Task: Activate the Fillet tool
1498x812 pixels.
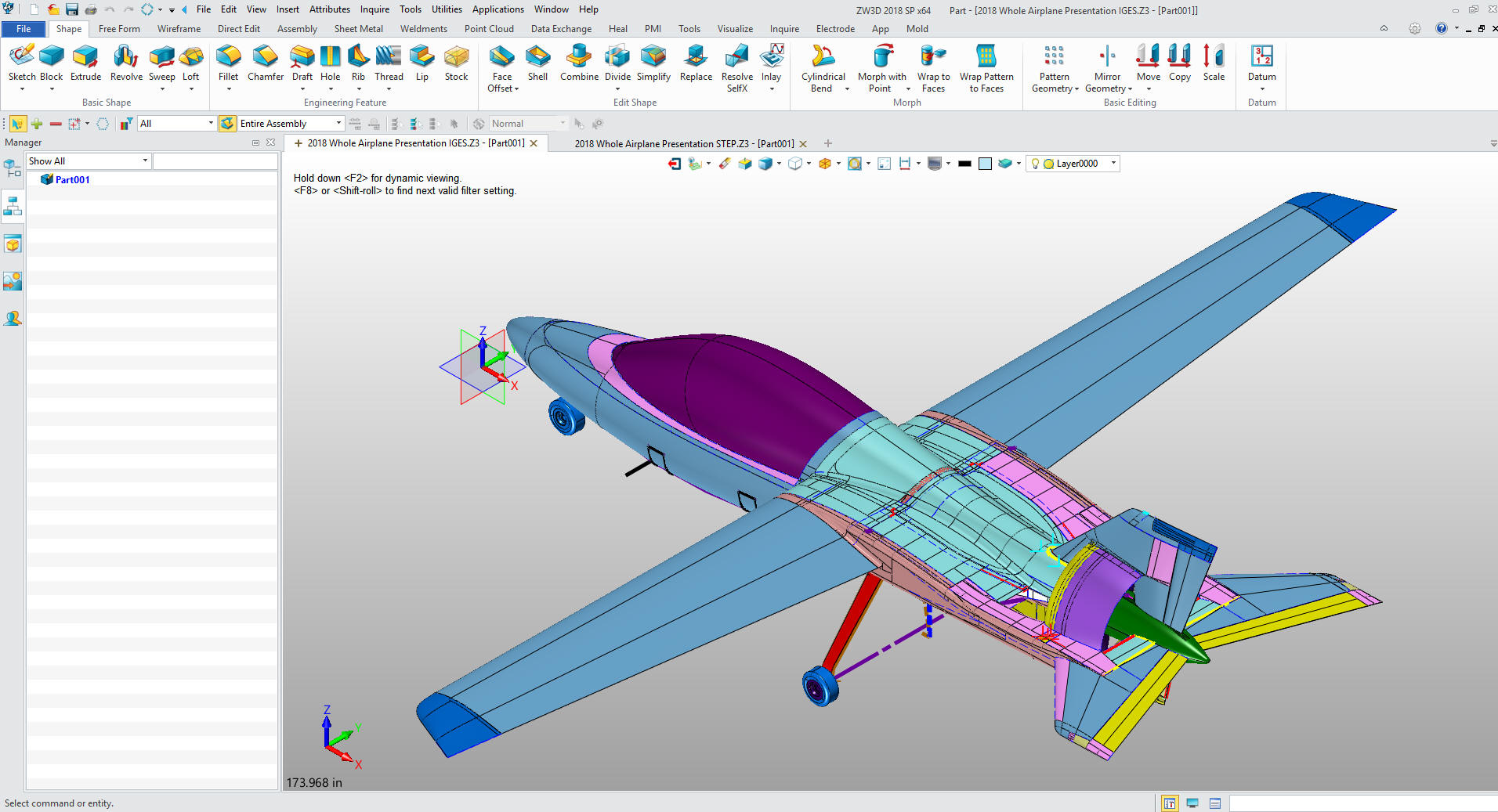Action: pyautogui.click(x=228, y=63)
